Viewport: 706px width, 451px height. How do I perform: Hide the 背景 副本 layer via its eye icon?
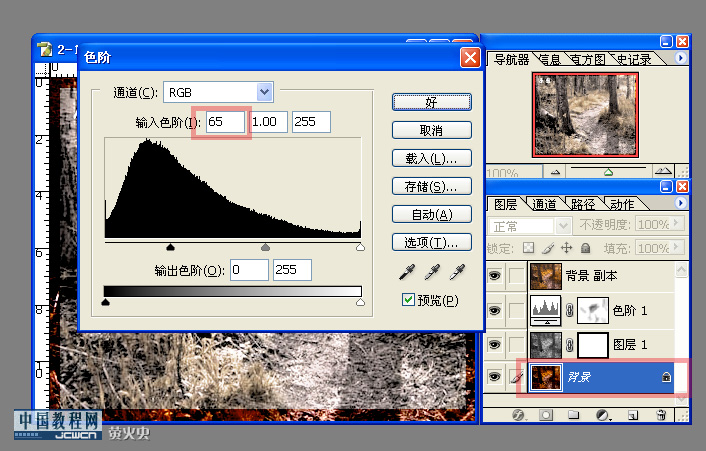[494, 275]
